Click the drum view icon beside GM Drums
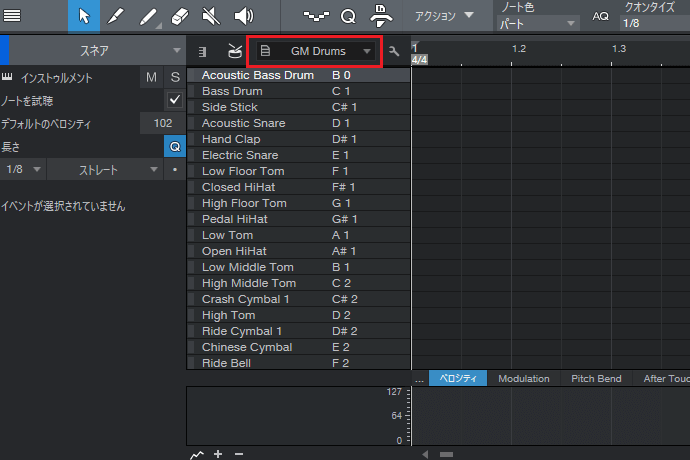Viewport: 690px width, 460px height. [x=231, y=51]
